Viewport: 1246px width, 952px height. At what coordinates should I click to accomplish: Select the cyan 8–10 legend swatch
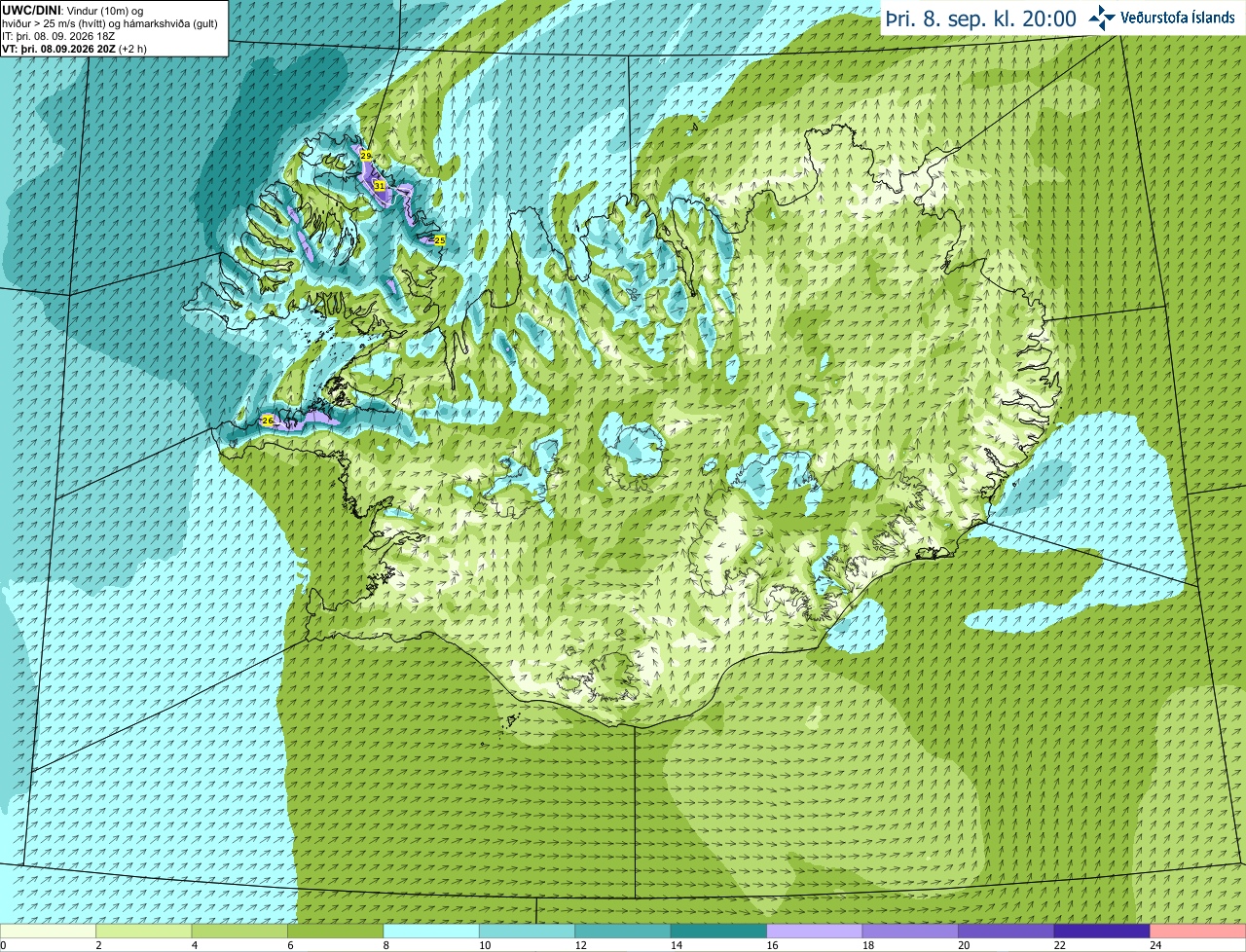(431, 932)
